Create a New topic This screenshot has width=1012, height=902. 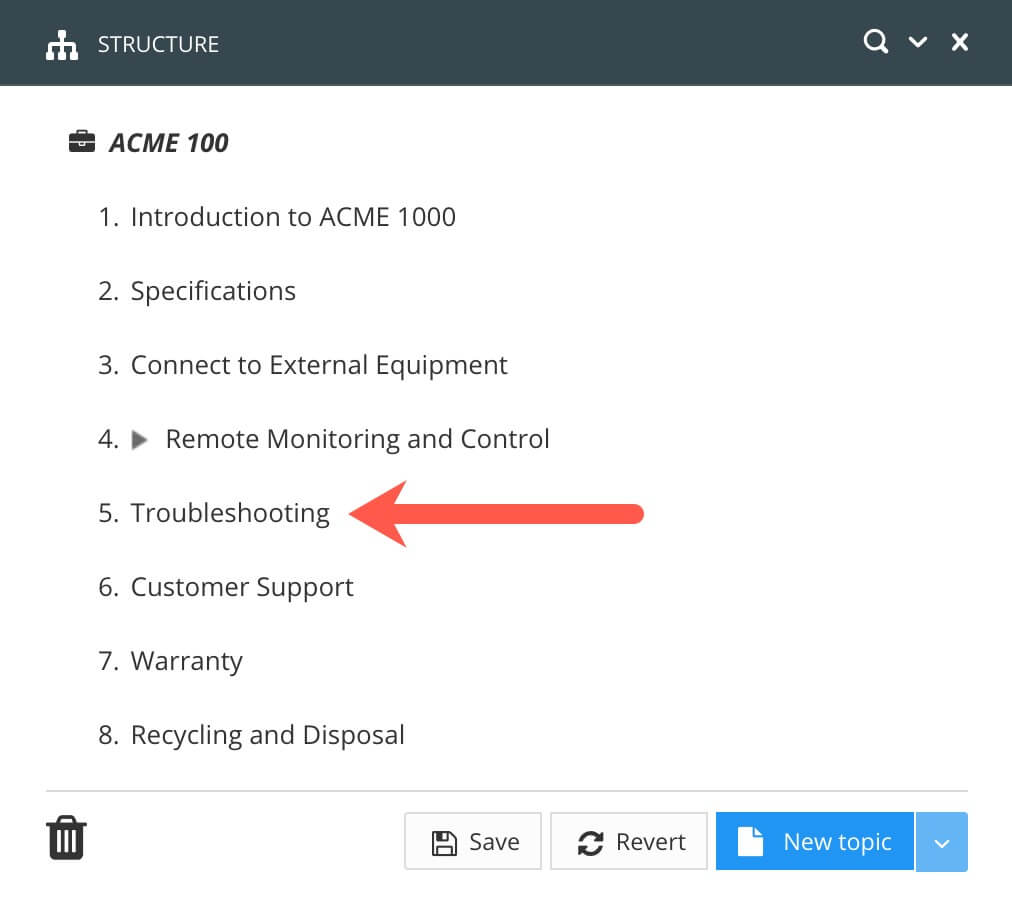point(815,842)
